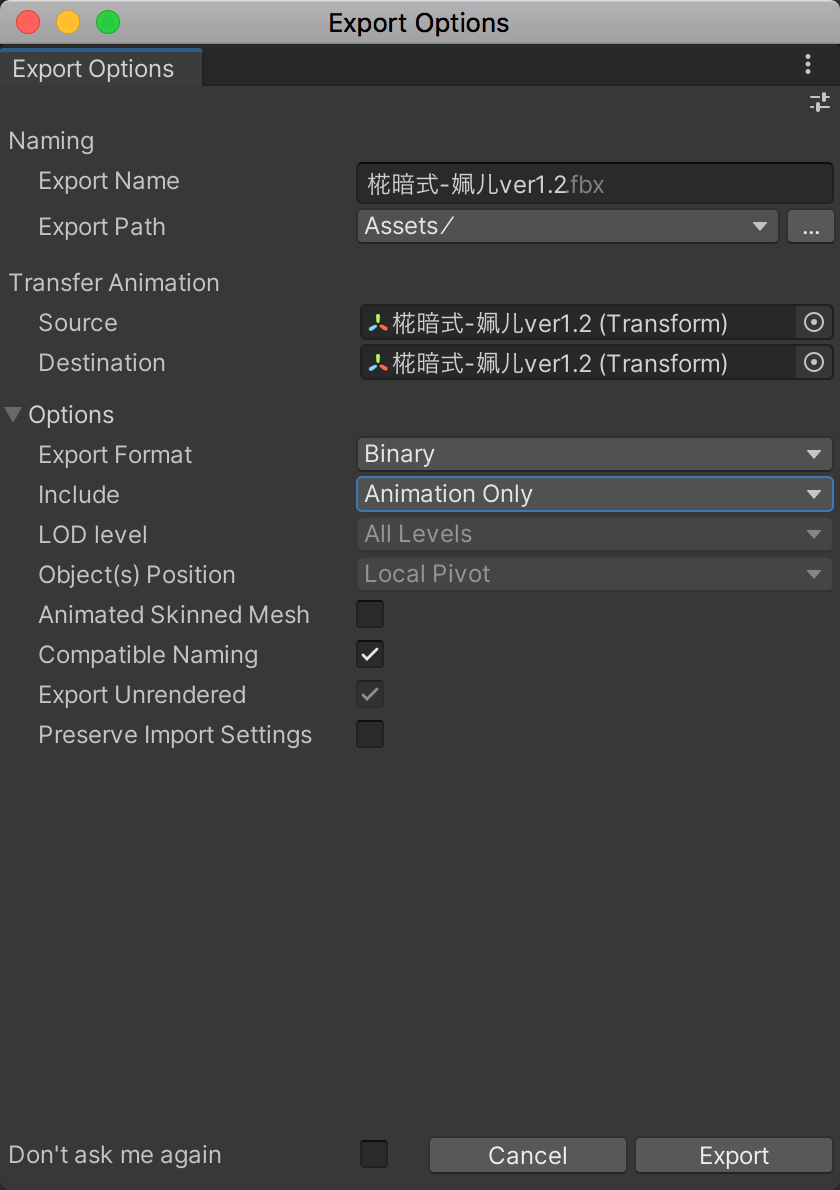Open the Export Format Binary dropdown
This screenshot has height=1190, width=840.
tap(595, 454)
